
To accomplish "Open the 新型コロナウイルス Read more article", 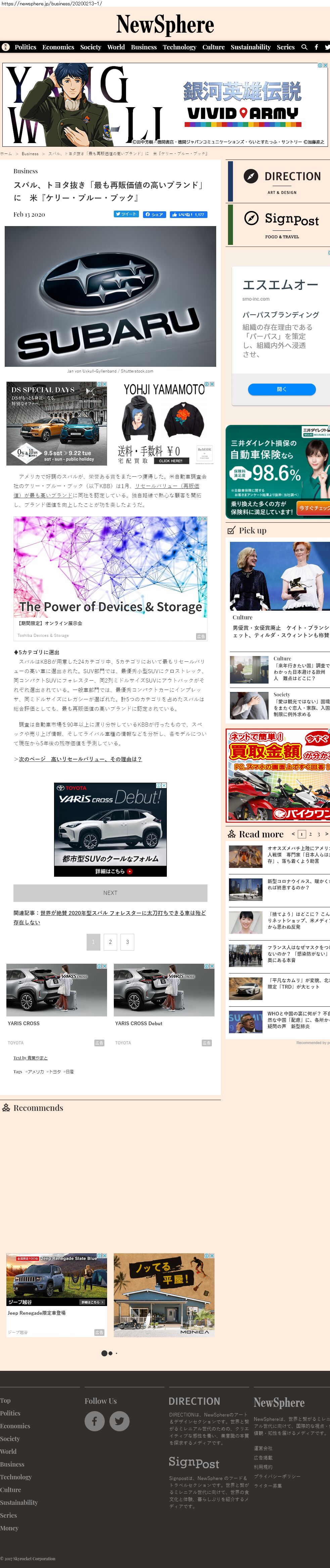I will [298, 884].
